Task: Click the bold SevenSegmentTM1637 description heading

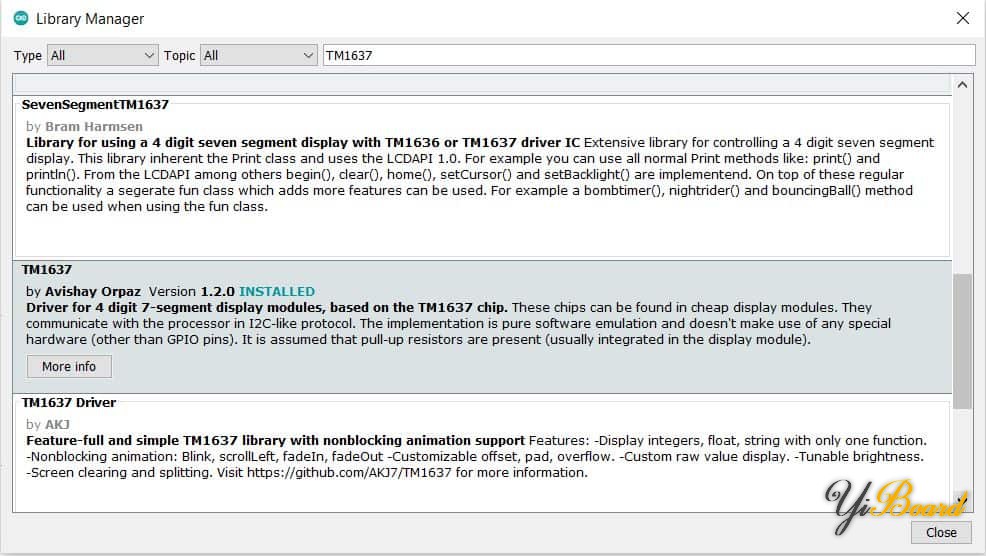Action: pyautogui.click(x=302, y=143)
